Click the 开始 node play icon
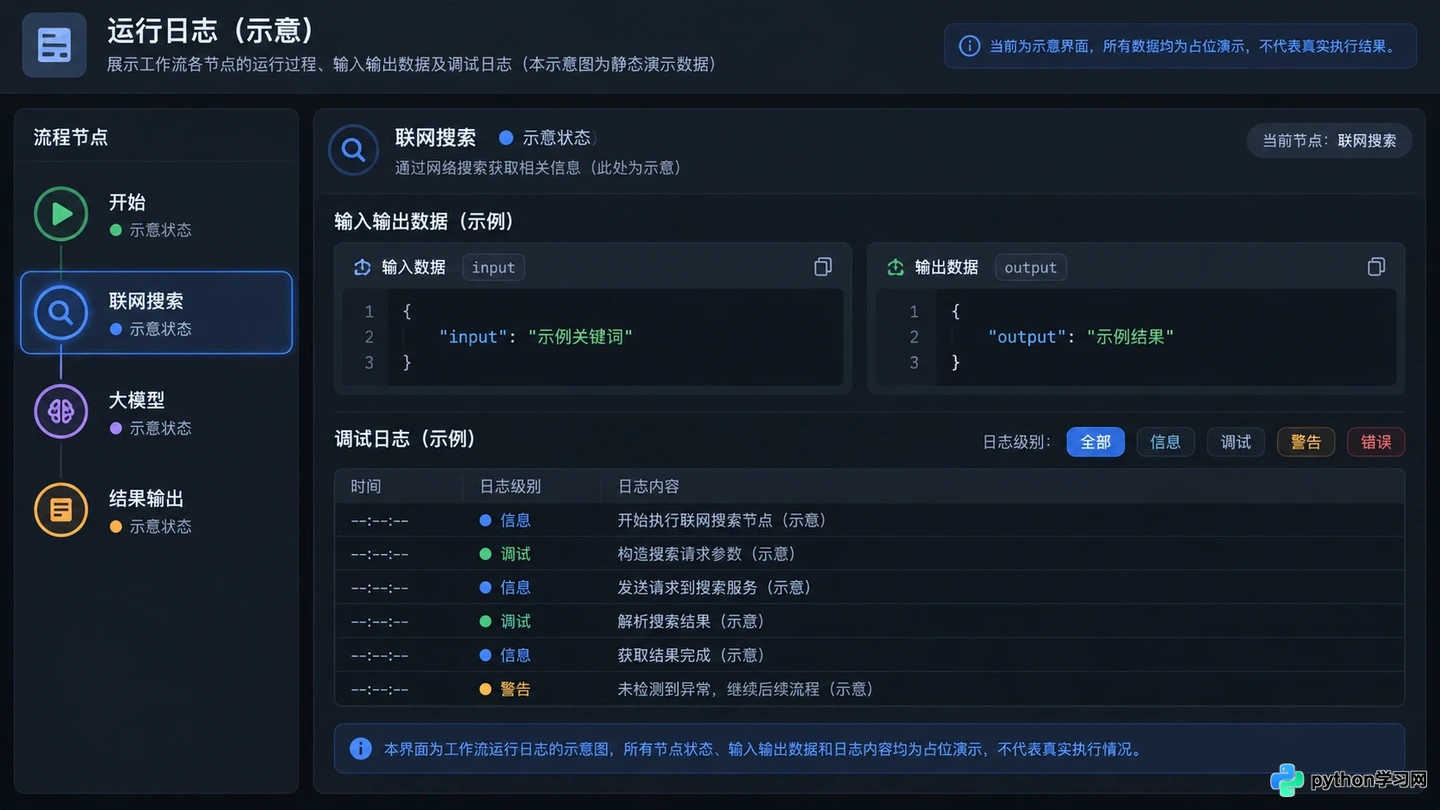The width and height of the screenshot is (1440, 810). point(61,214)
